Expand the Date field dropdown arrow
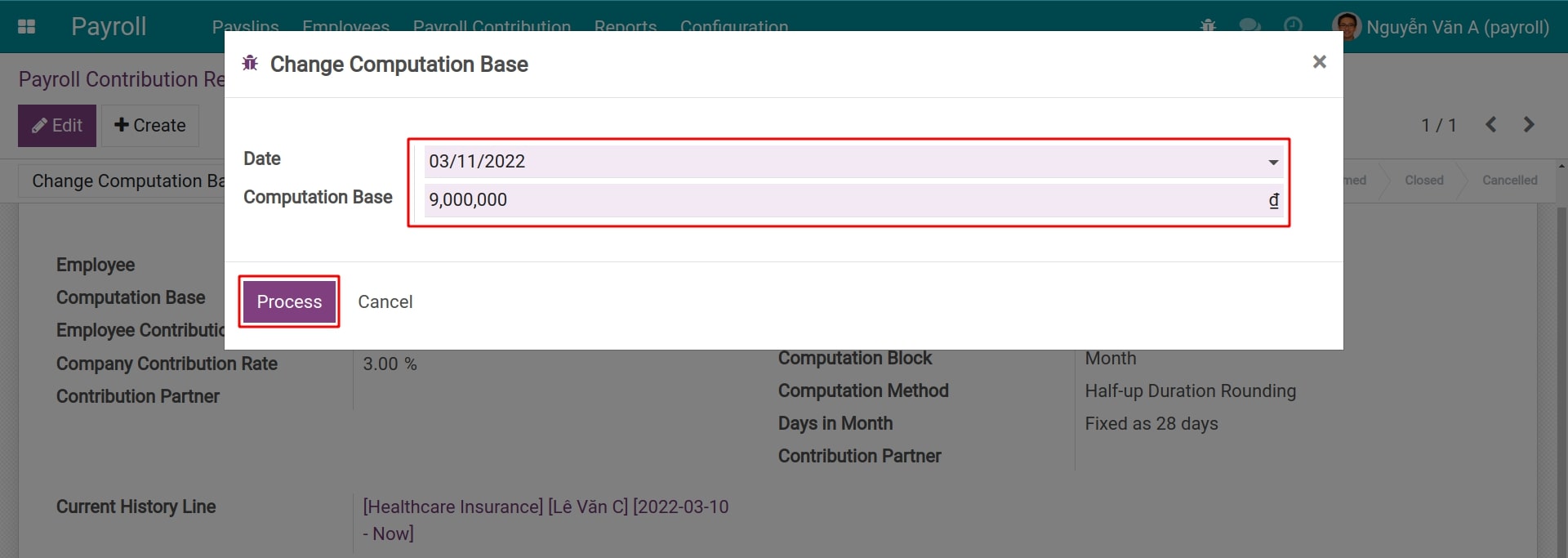This screenshot has height=558, width=1568. point(1272,162)
